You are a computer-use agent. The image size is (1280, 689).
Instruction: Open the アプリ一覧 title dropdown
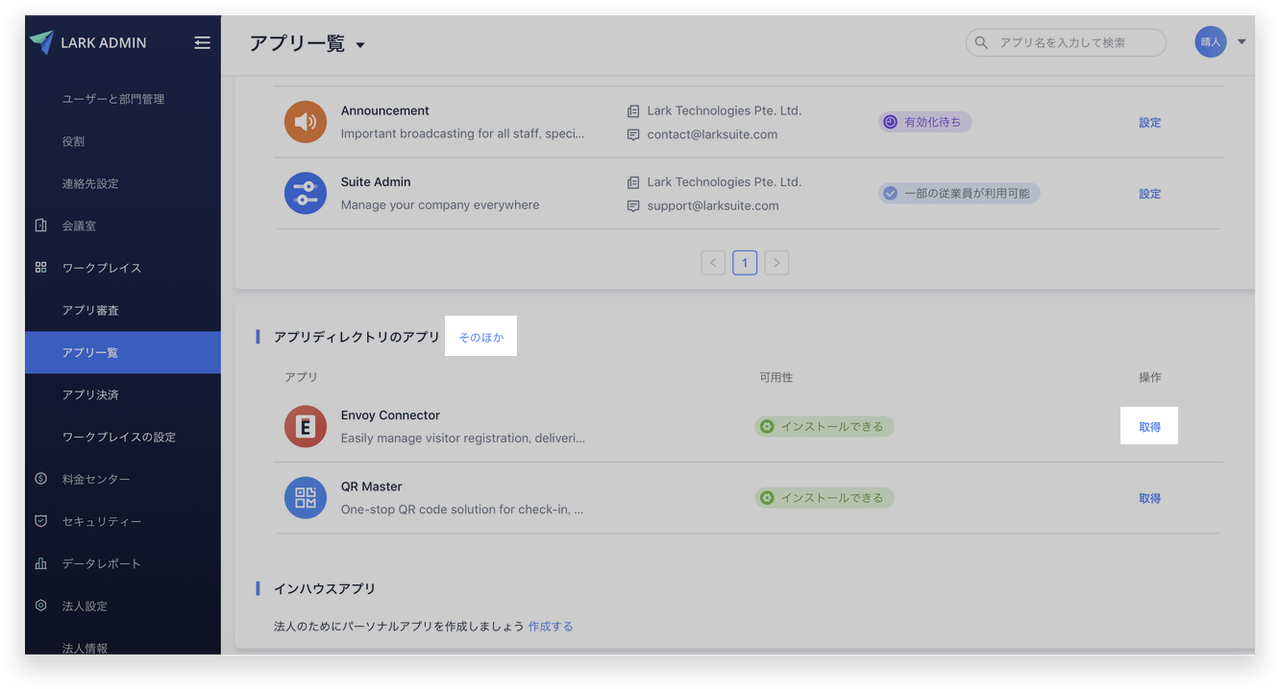tap(360, 45)
